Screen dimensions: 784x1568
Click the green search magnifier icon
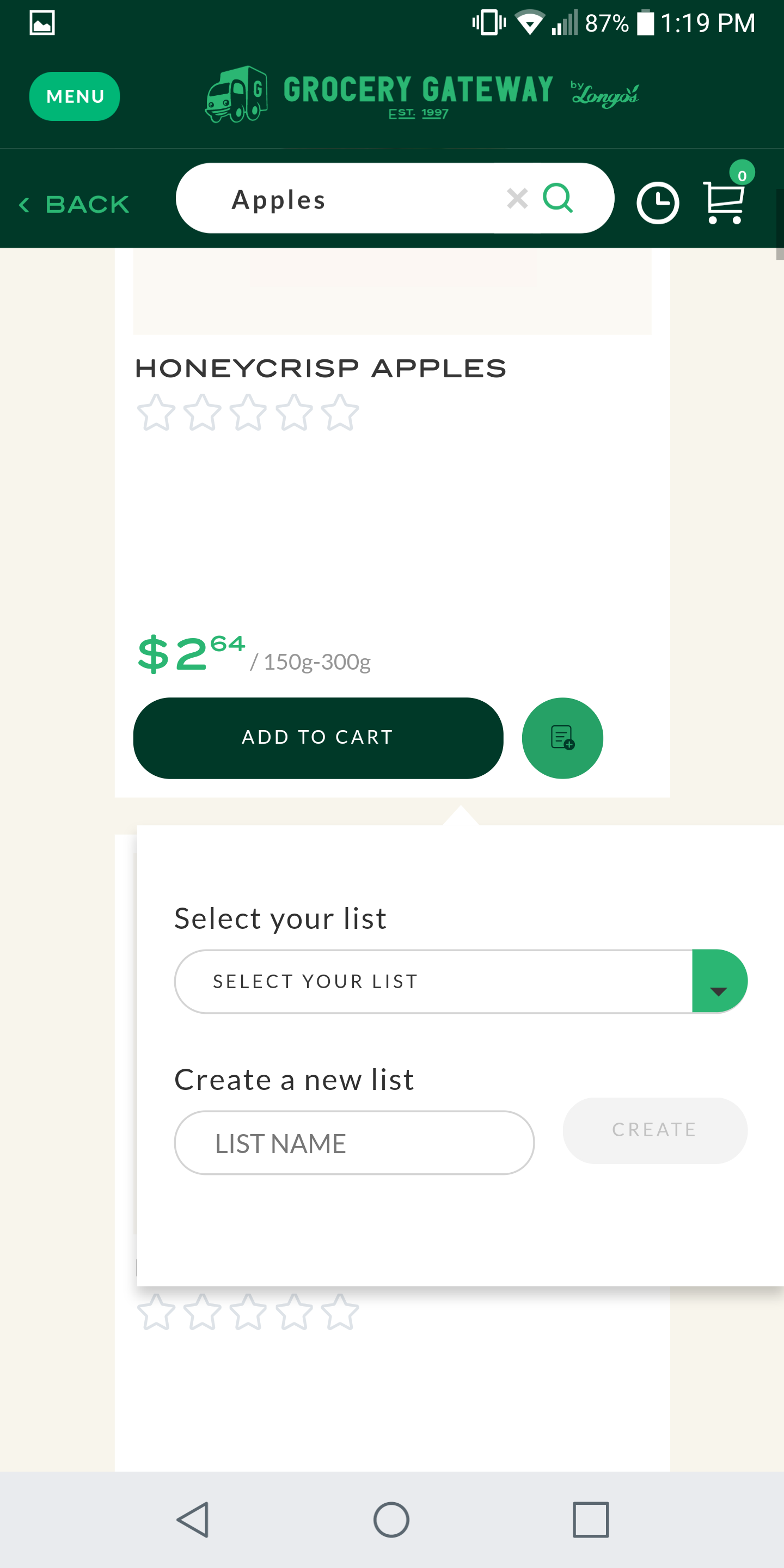tap(558, 198)
